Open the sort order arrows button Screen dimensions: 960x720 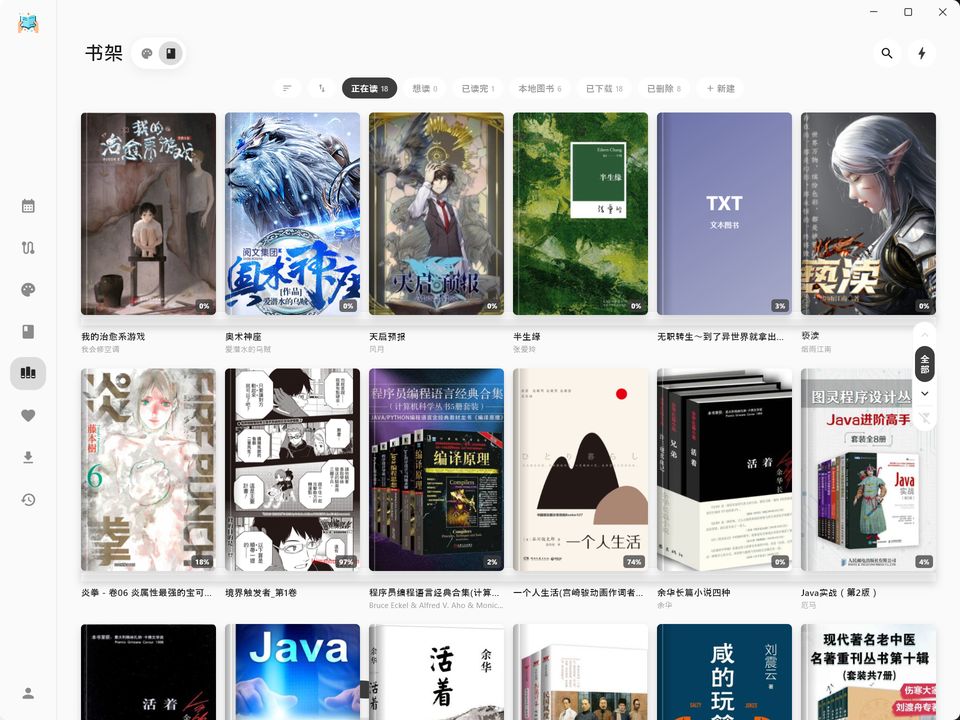(322, 88)
